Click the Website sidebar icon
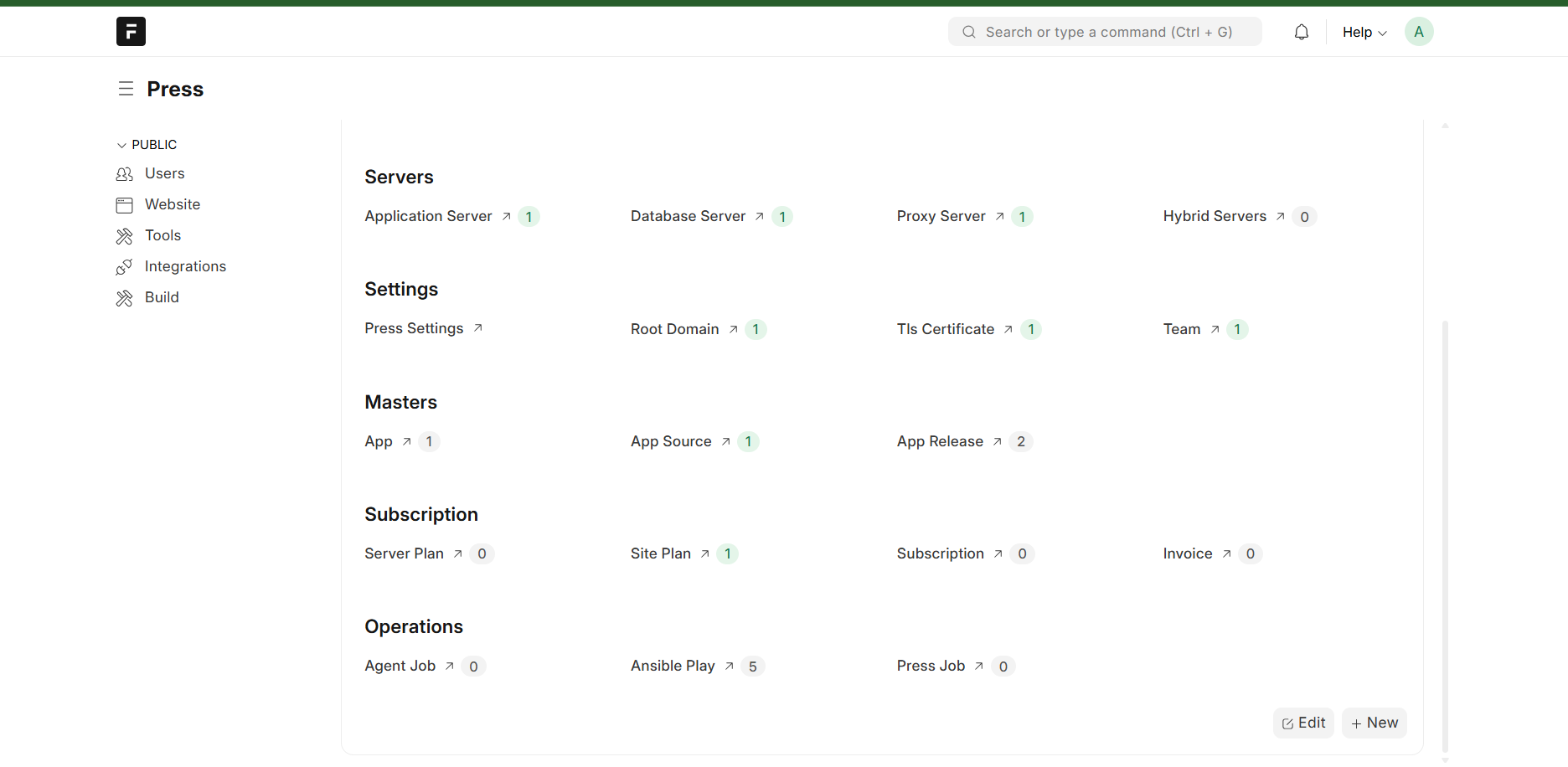 (125, 205)
